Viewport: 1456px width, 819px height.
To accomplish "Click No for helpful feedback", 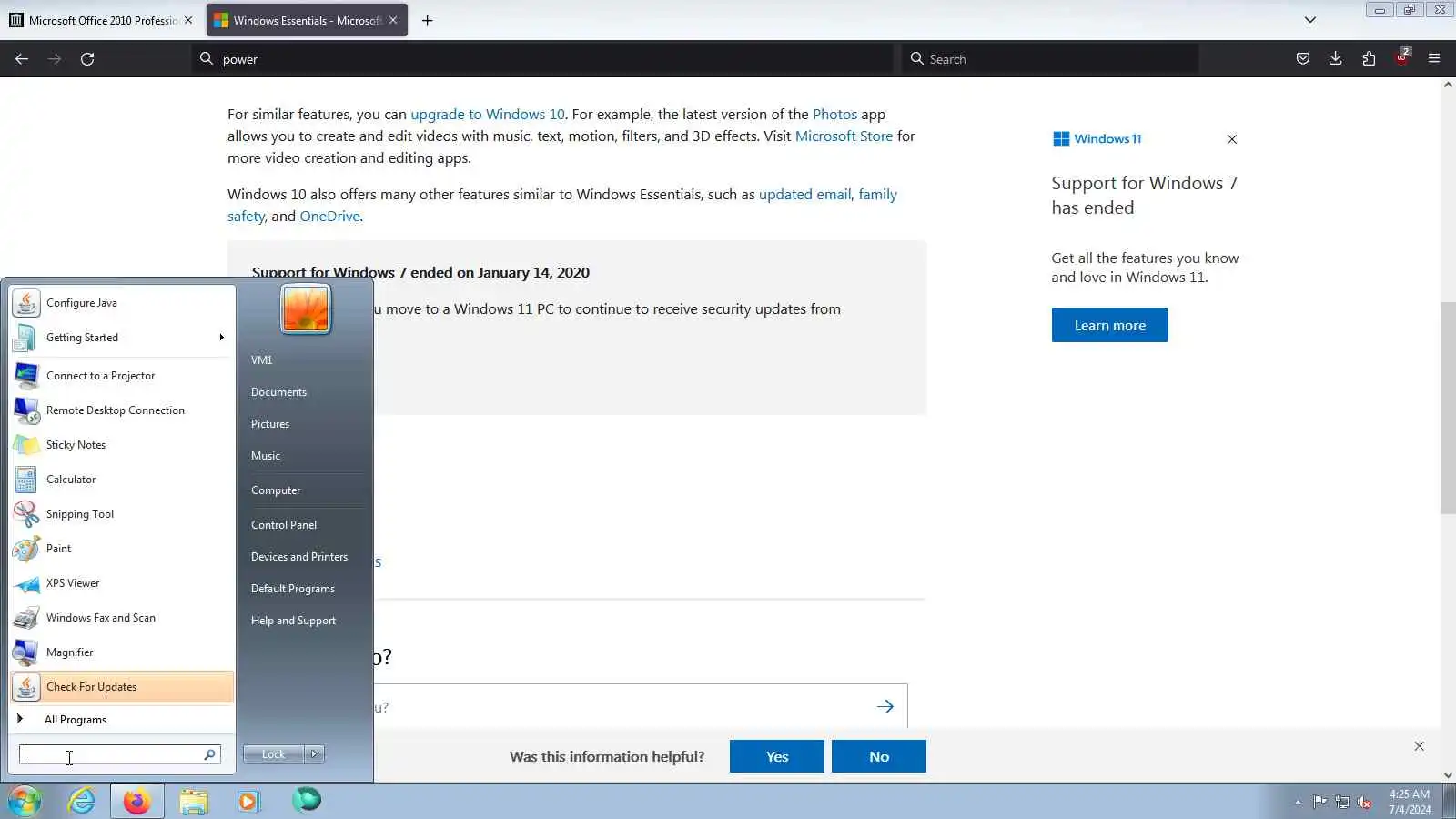I will 879,756.
